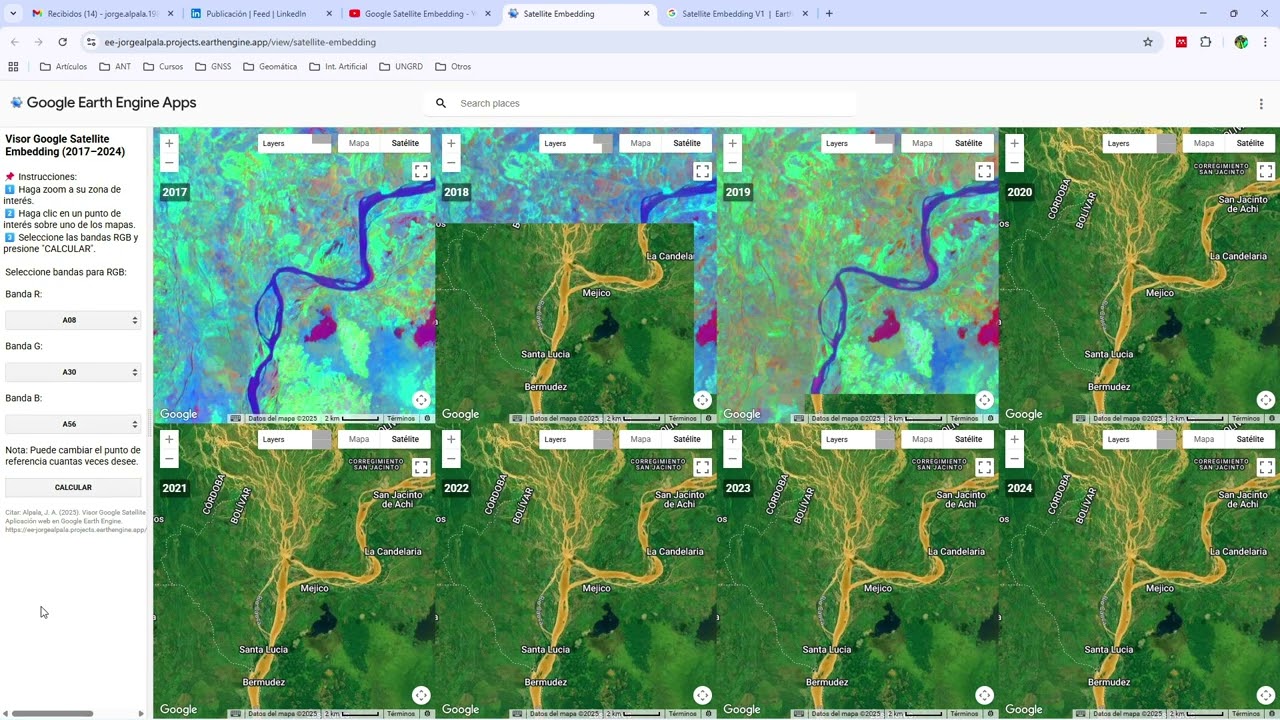1280x720 pixels.
Task: Open the Geomática bookmark folder
Action: [x=270, y=67]
